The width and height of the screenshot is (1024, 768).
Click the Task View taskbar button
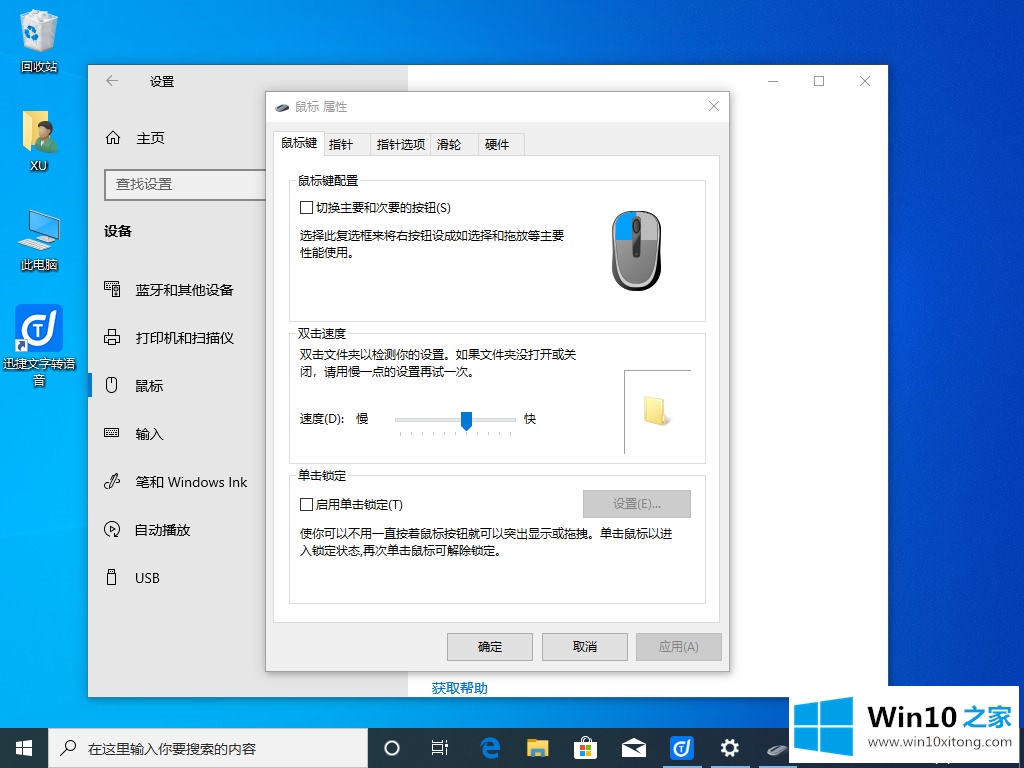pos(439,748)
